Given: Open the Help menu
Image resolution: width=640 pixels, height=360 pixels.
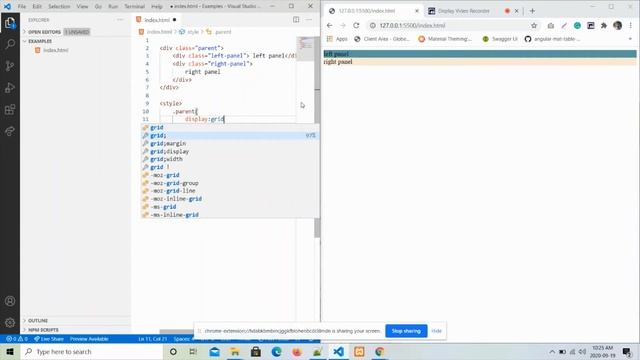Looking at the screenshot, I should pos(156,7).
